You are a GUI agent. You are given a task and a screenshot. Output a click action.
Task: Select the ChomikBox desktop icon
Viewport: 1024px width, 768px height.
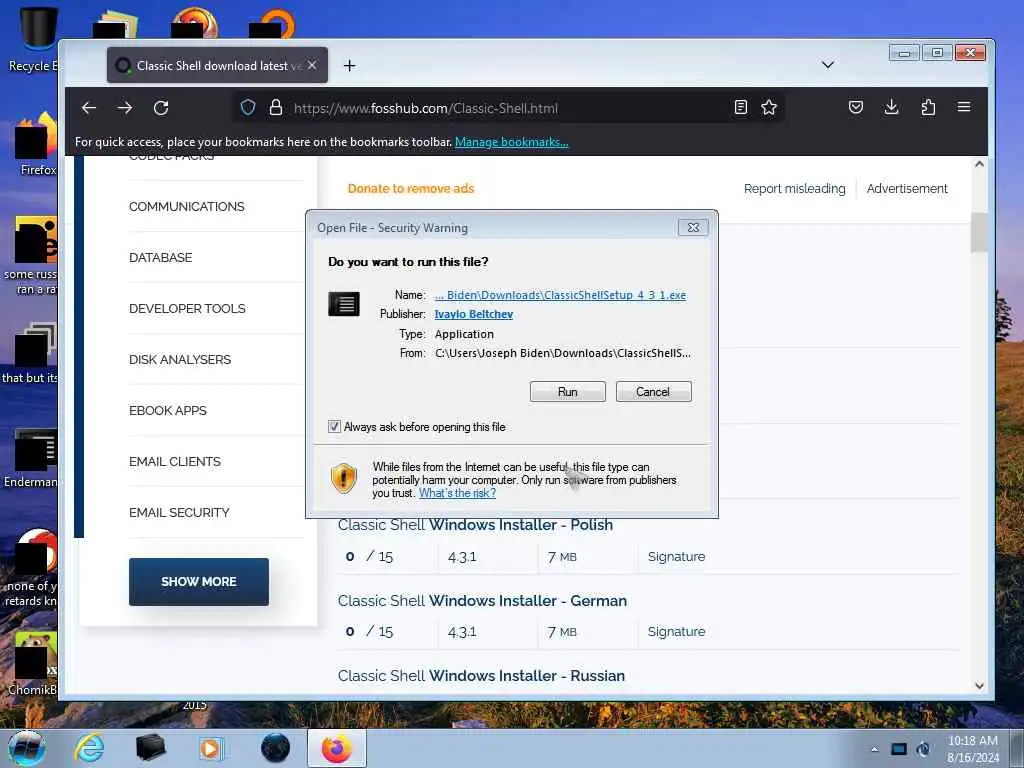pos(33,663)
